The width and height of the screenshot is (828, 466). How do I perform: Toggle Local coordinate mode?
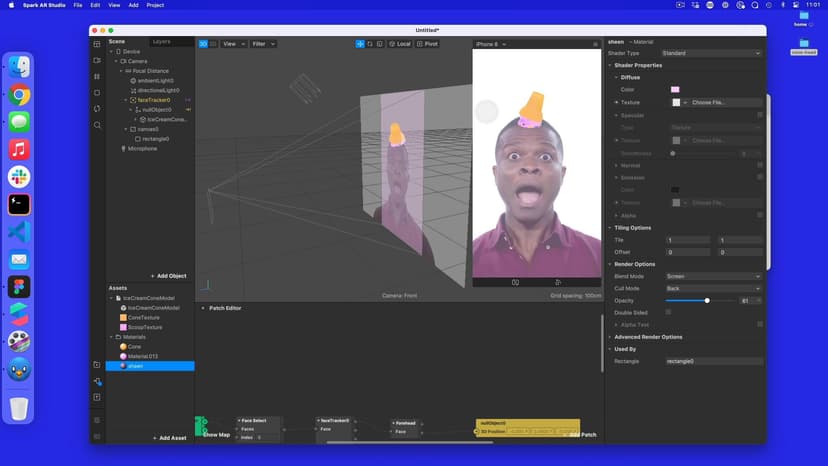[400, 44]
